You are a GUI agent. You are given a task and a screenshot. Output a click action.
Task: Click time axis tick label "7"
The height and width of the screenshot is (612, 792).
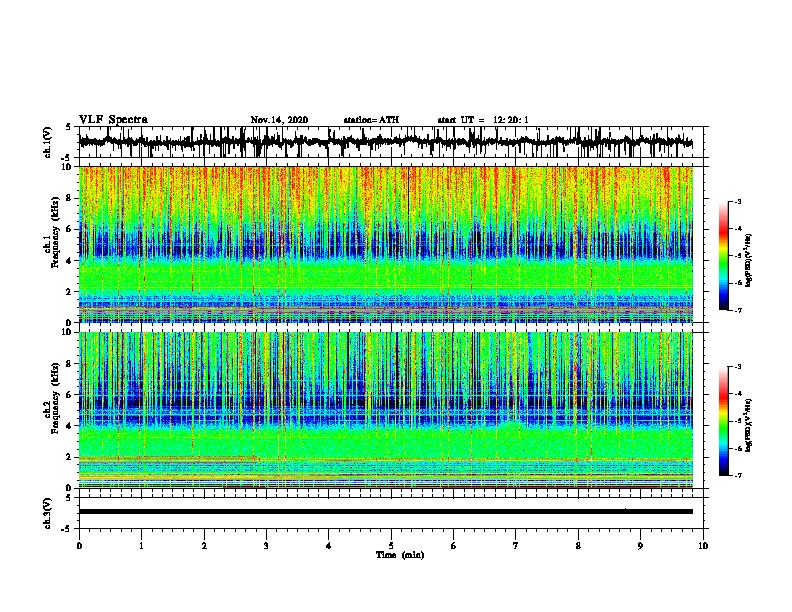(516, 546)
